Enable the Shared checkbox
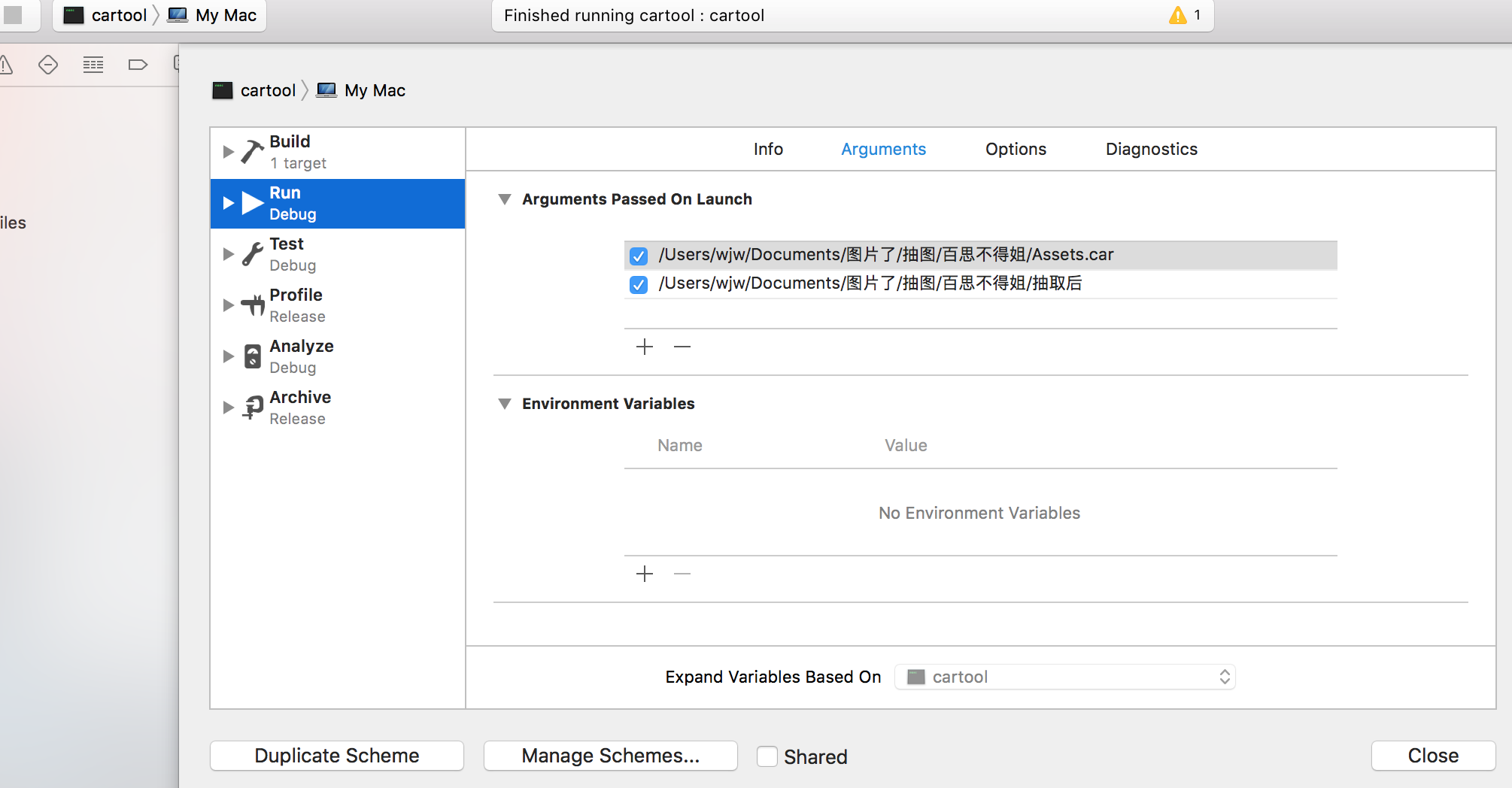The image size is (1512, 788). point(767,756)
